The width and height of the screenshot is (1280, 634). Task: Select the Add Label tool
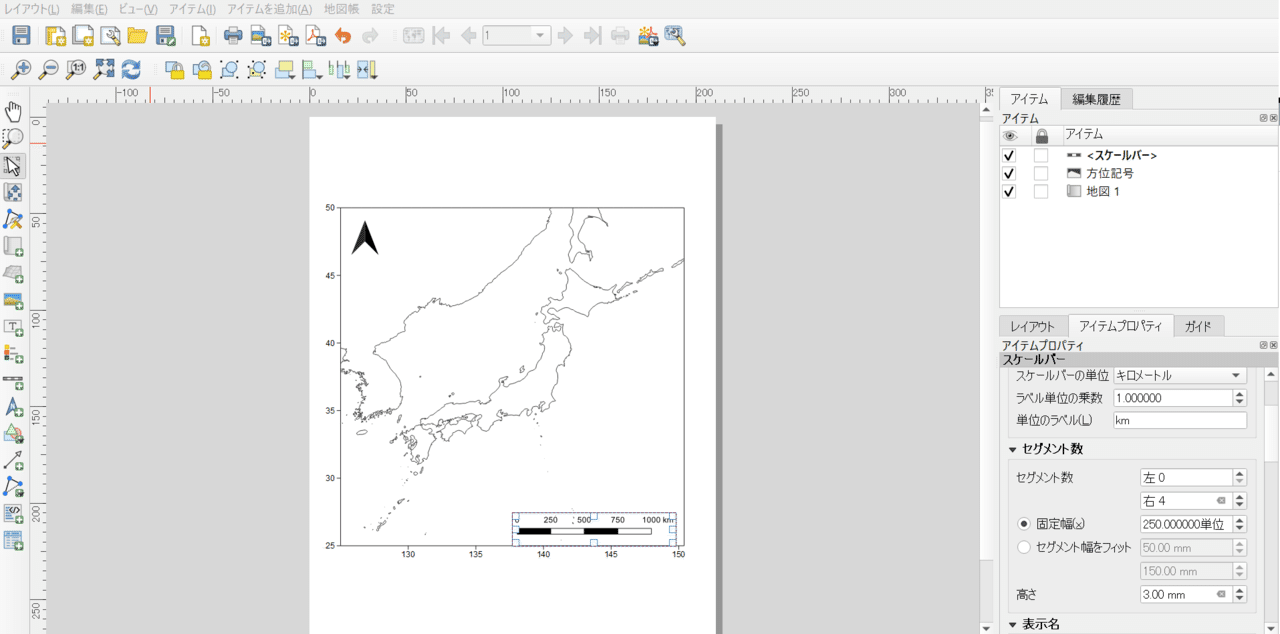pyautogui.click(x=13, y=325)
